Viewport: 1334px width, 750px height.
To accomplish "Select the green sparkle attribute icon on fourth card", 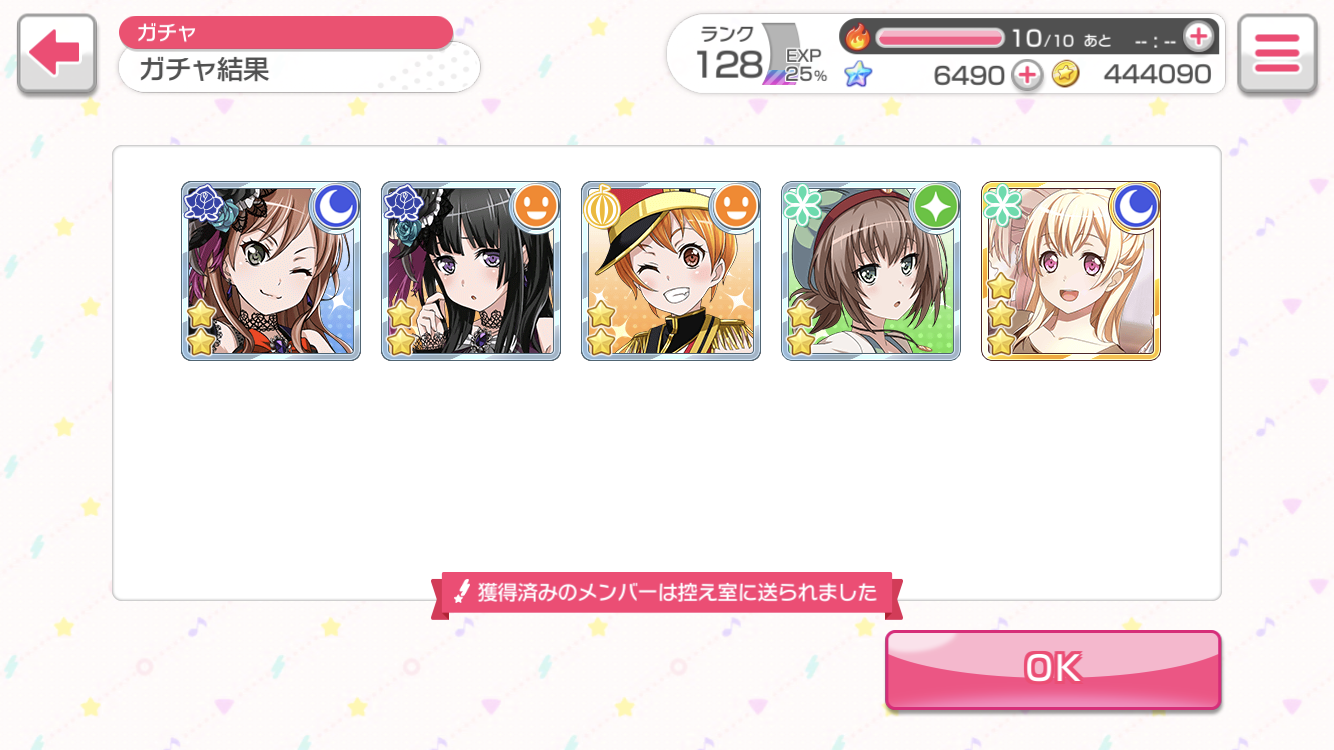I will tap(934, 207).
